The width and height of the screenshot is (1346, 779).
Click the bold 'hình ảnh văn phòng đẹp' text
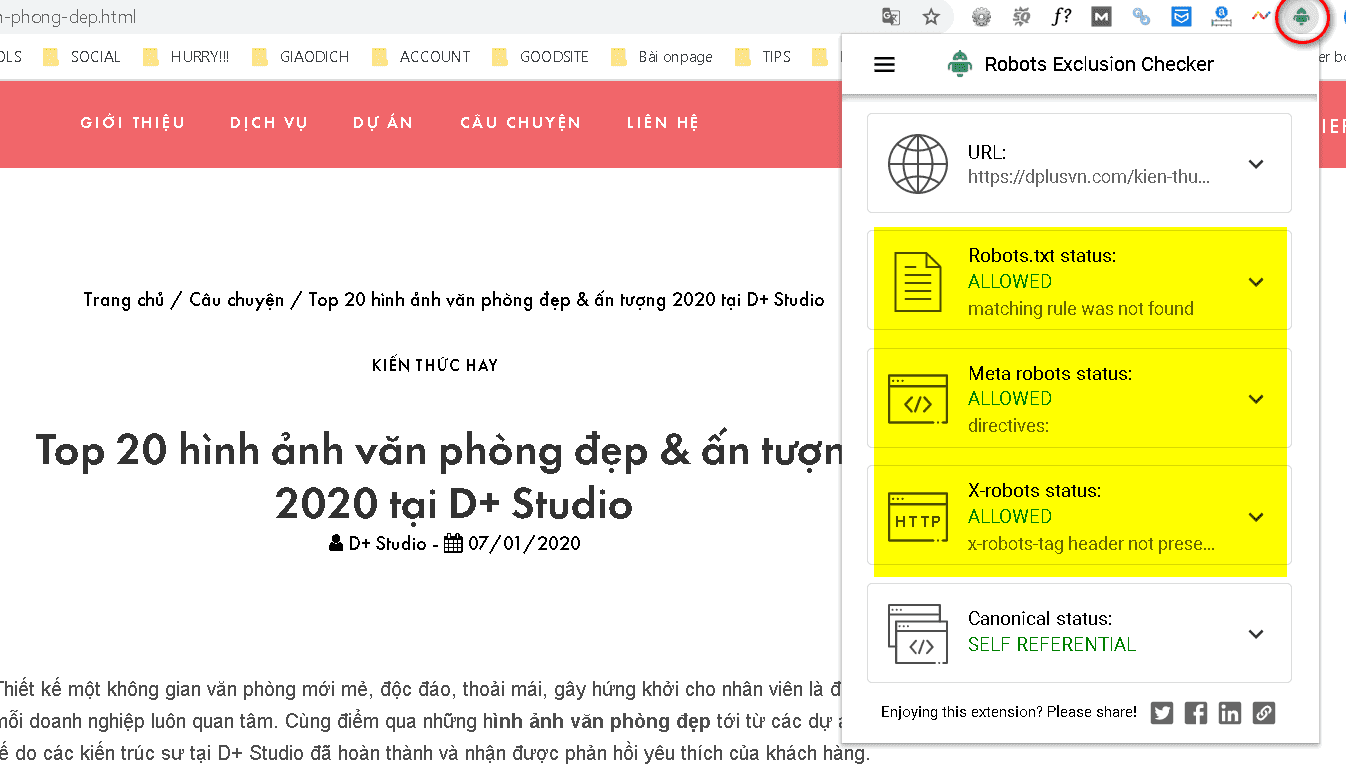597,721
